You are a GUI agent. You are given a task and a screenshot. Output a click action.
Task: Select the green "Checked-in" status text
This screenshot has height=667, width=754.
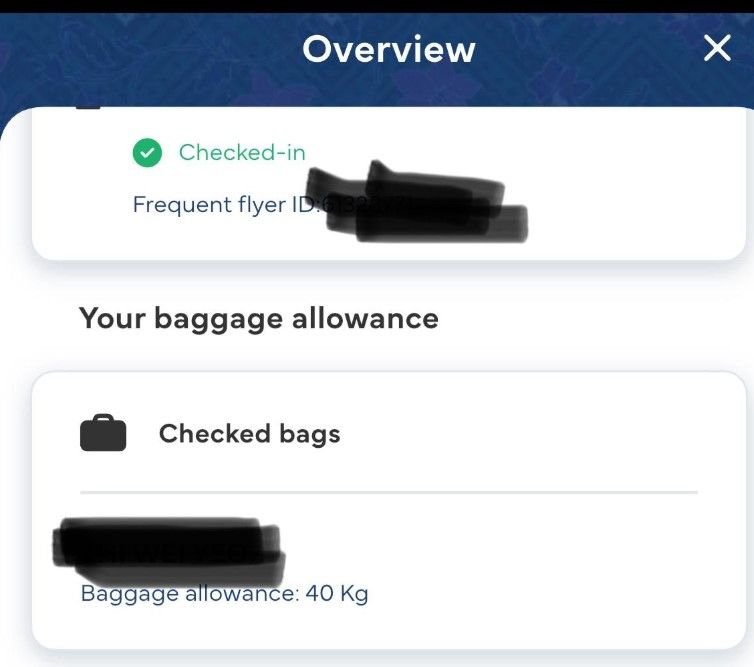click(x=242, y=153)
